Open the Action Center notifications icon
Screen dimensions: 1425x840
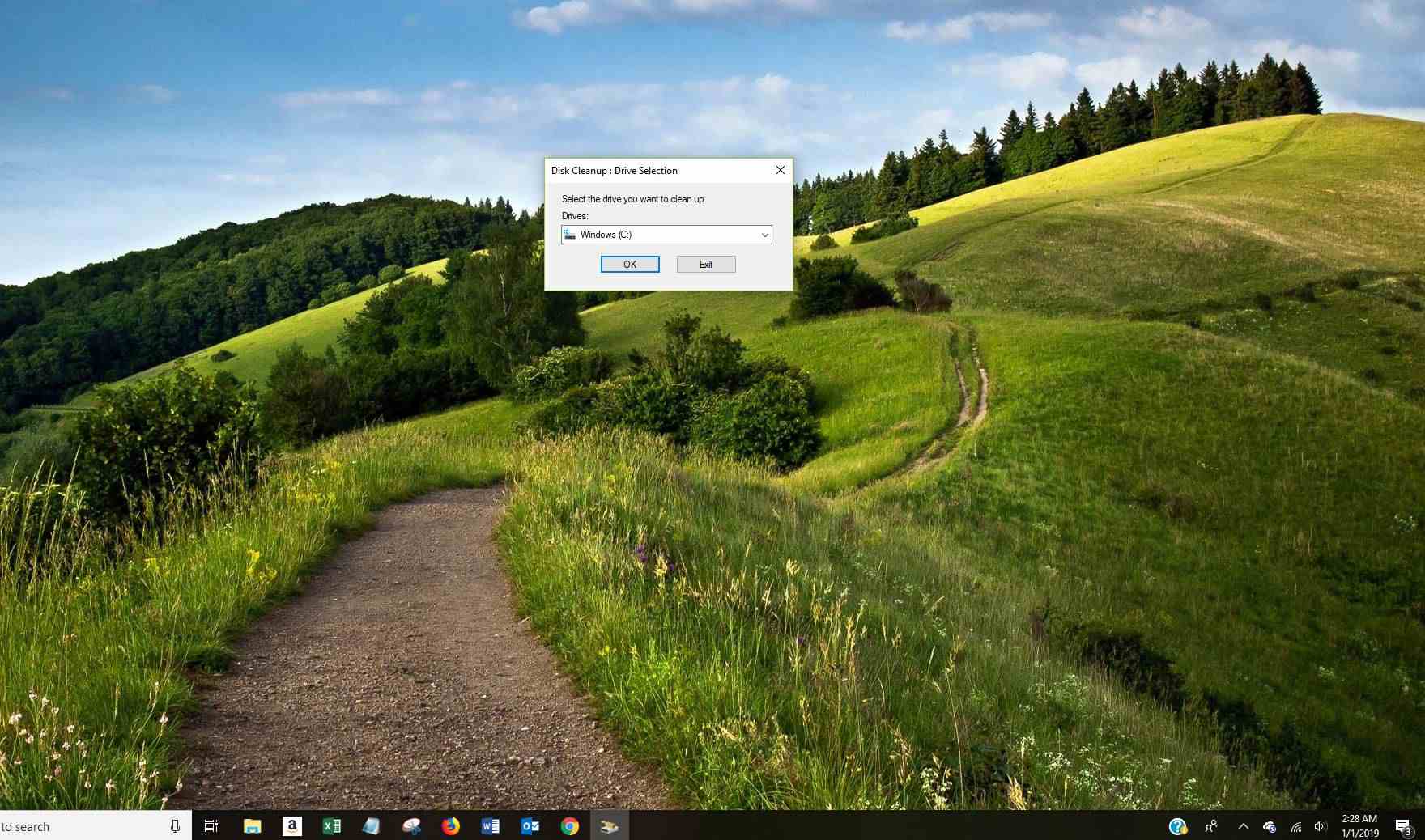point(1404,826)
